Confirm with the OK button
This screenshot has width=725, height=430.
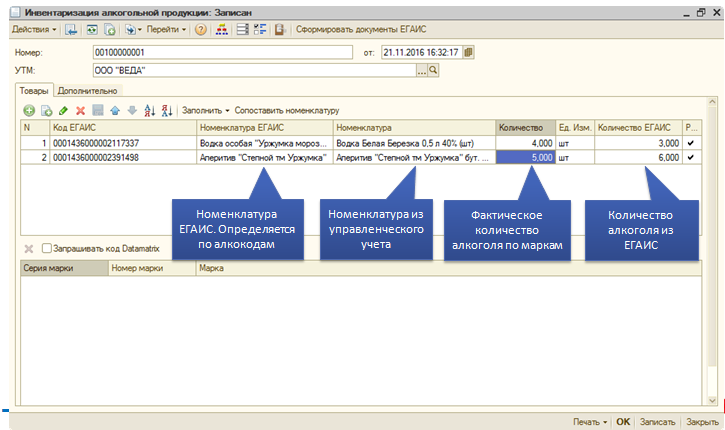pos(623,422)
